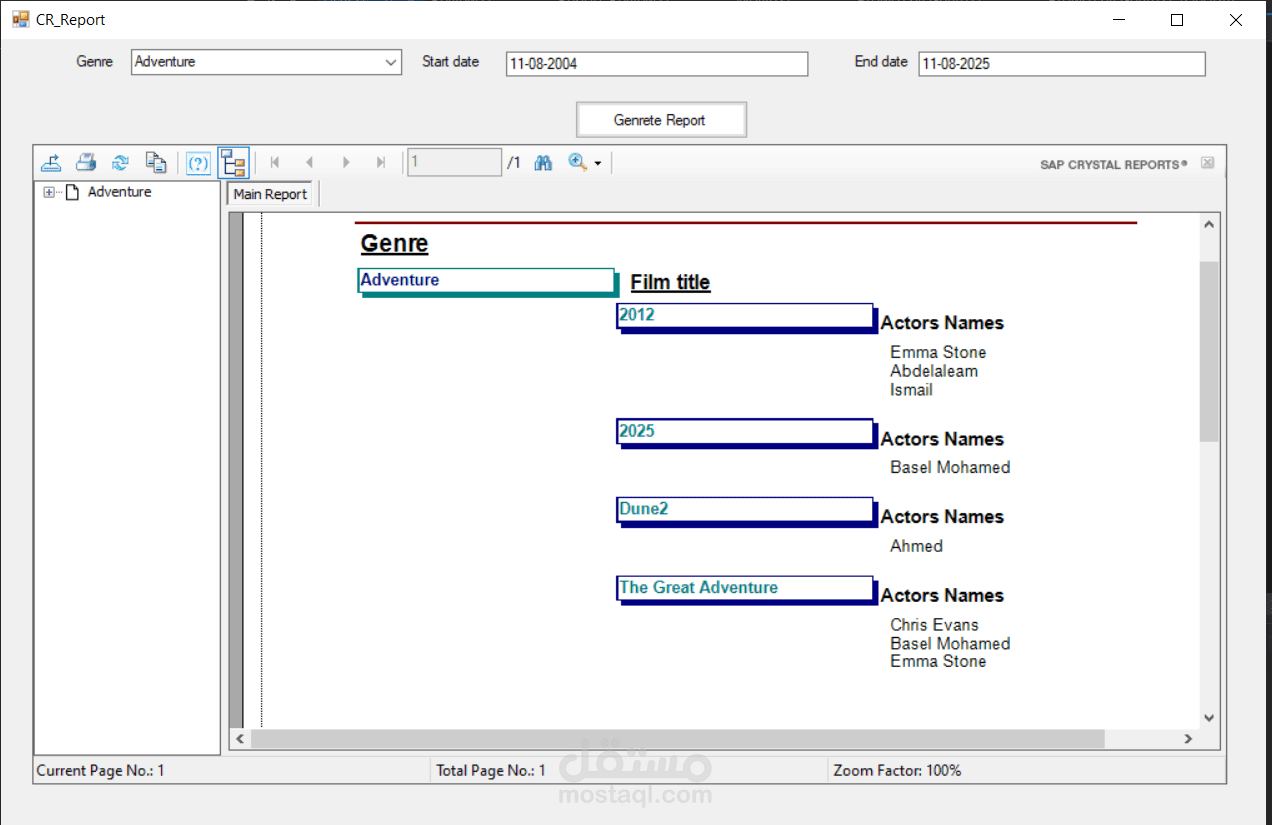Image resolution: width=1272 pixels, height=825 pixels.
Task: Go to last page arrow icon
Action: click(380, 162)
